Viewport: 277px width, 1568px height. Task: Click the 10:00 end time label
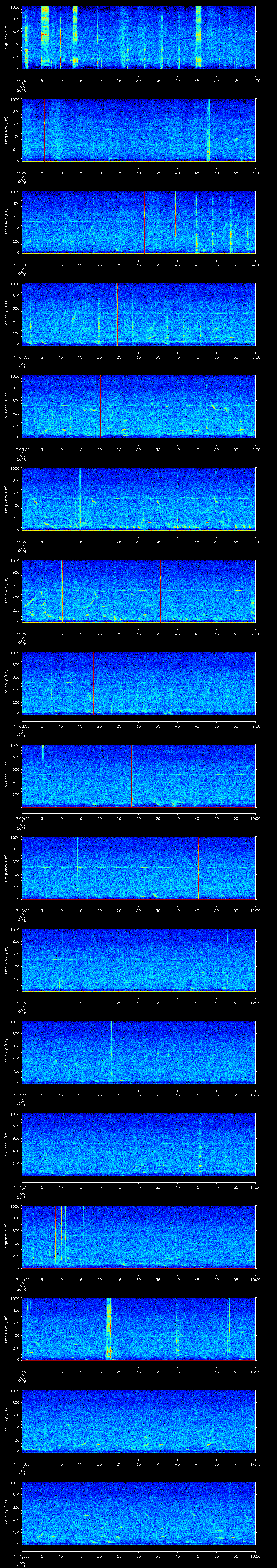pyautogui.click(x=255, y=819)
